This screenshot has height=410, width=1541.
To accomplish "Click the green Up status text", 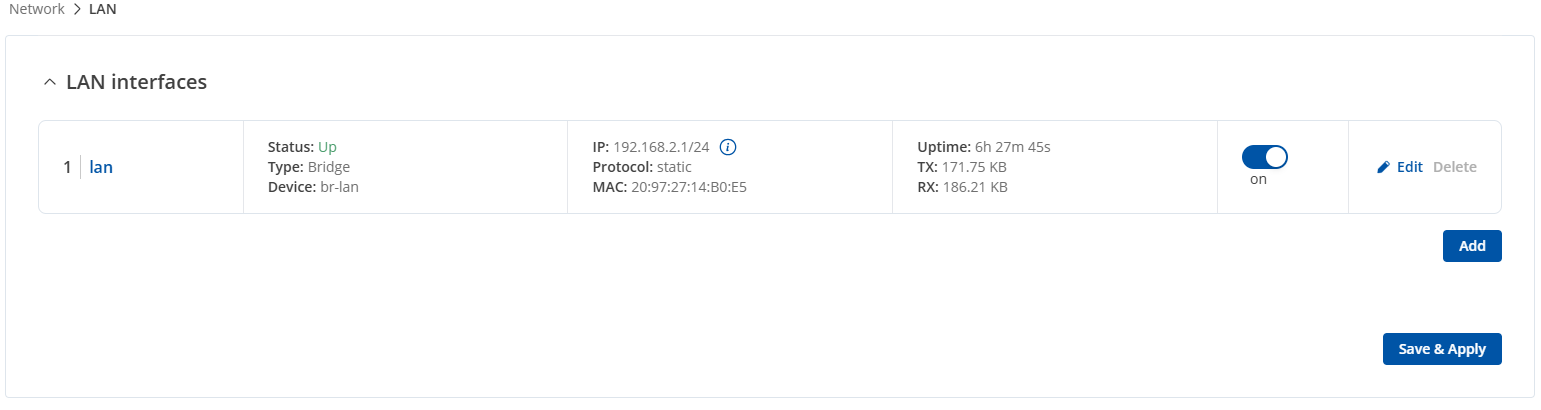I will (327, 147).
